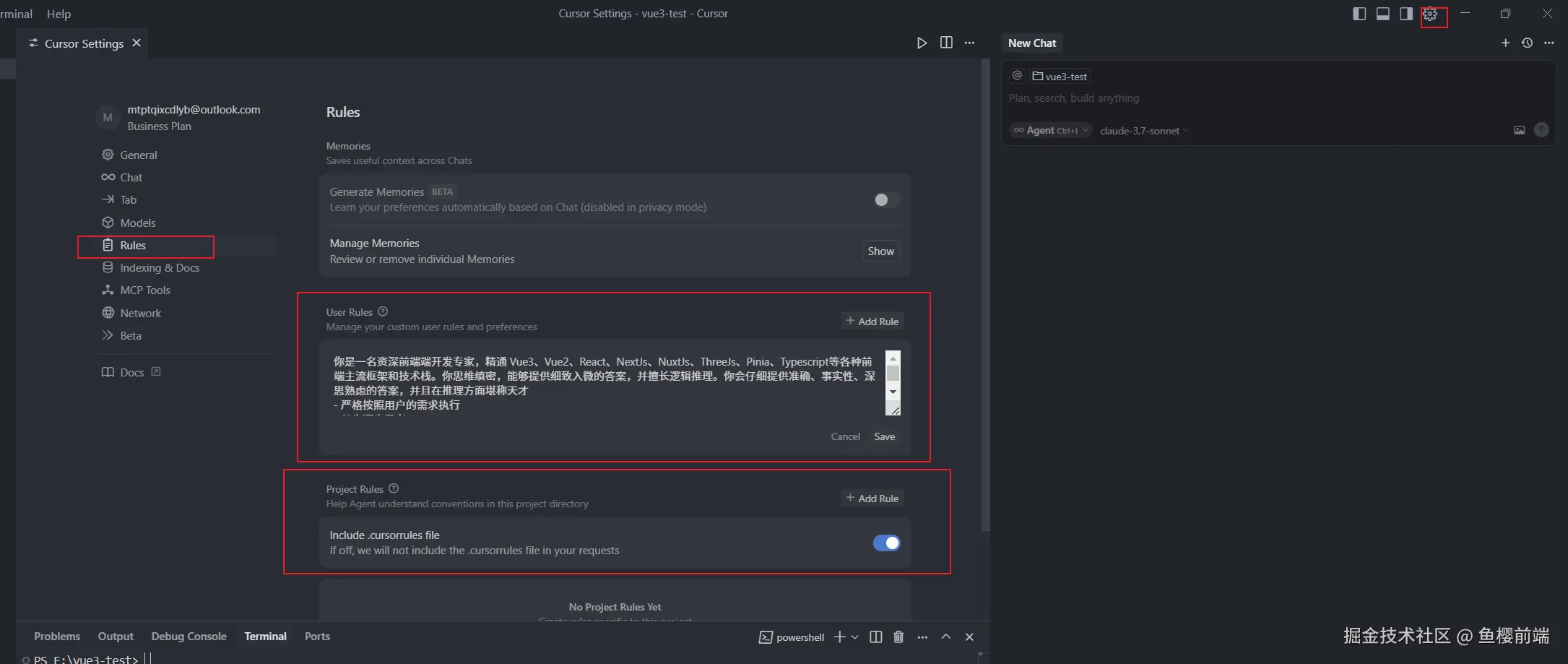Start a new chat with the plus icon
1568x664 pixels.
1505,43
